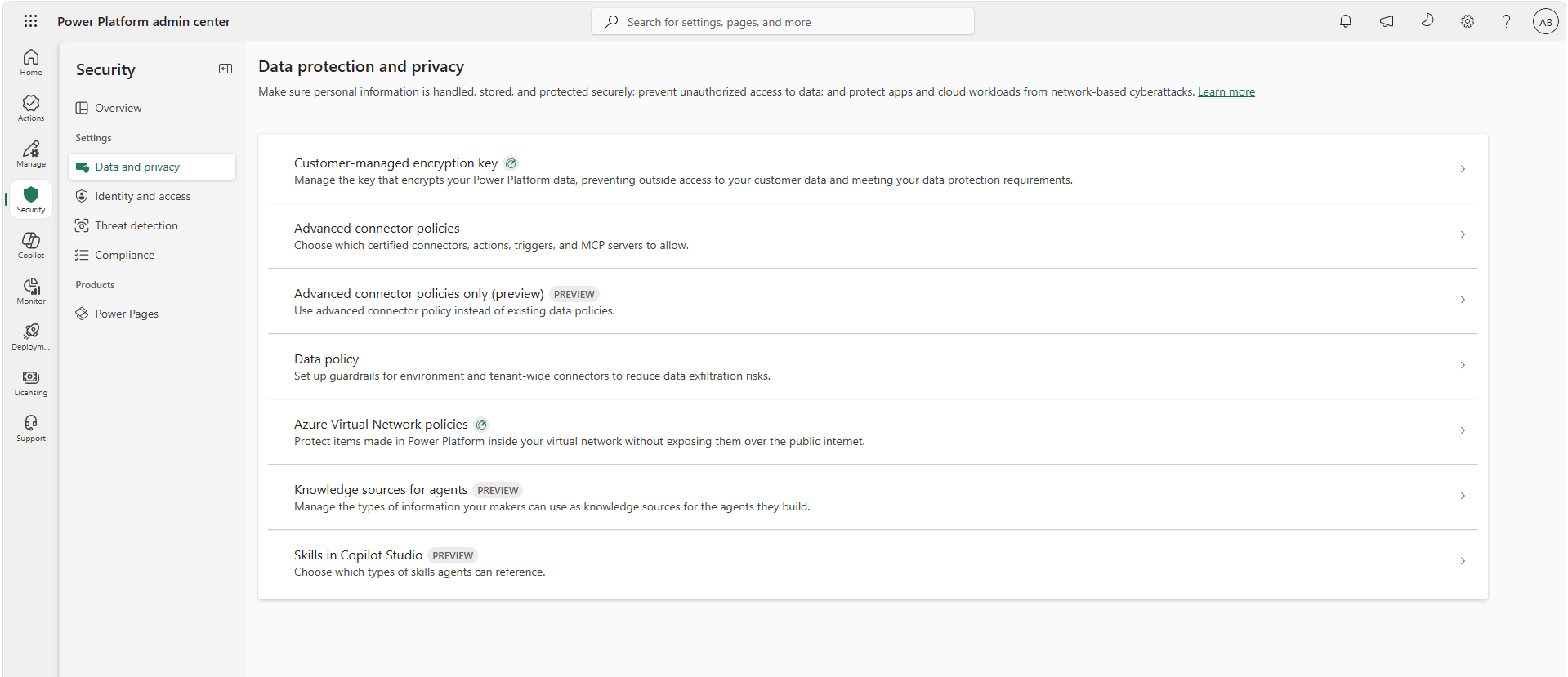Click managed-environment badge beside Customer-managed encryption key
1568x677 pixels.
click(511, 163)
